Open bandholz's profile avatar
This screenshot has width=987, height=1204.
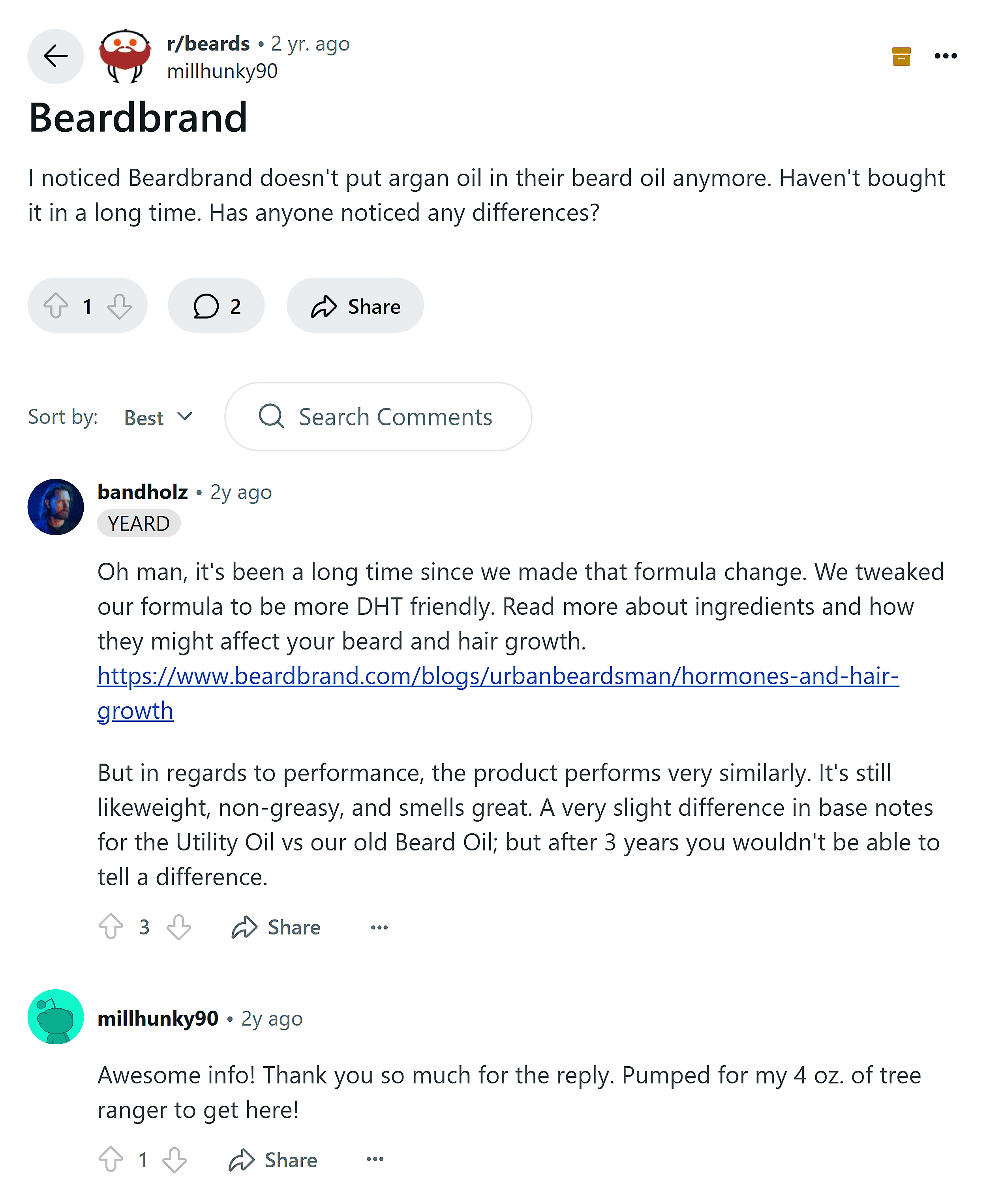[x=55, y=507]
